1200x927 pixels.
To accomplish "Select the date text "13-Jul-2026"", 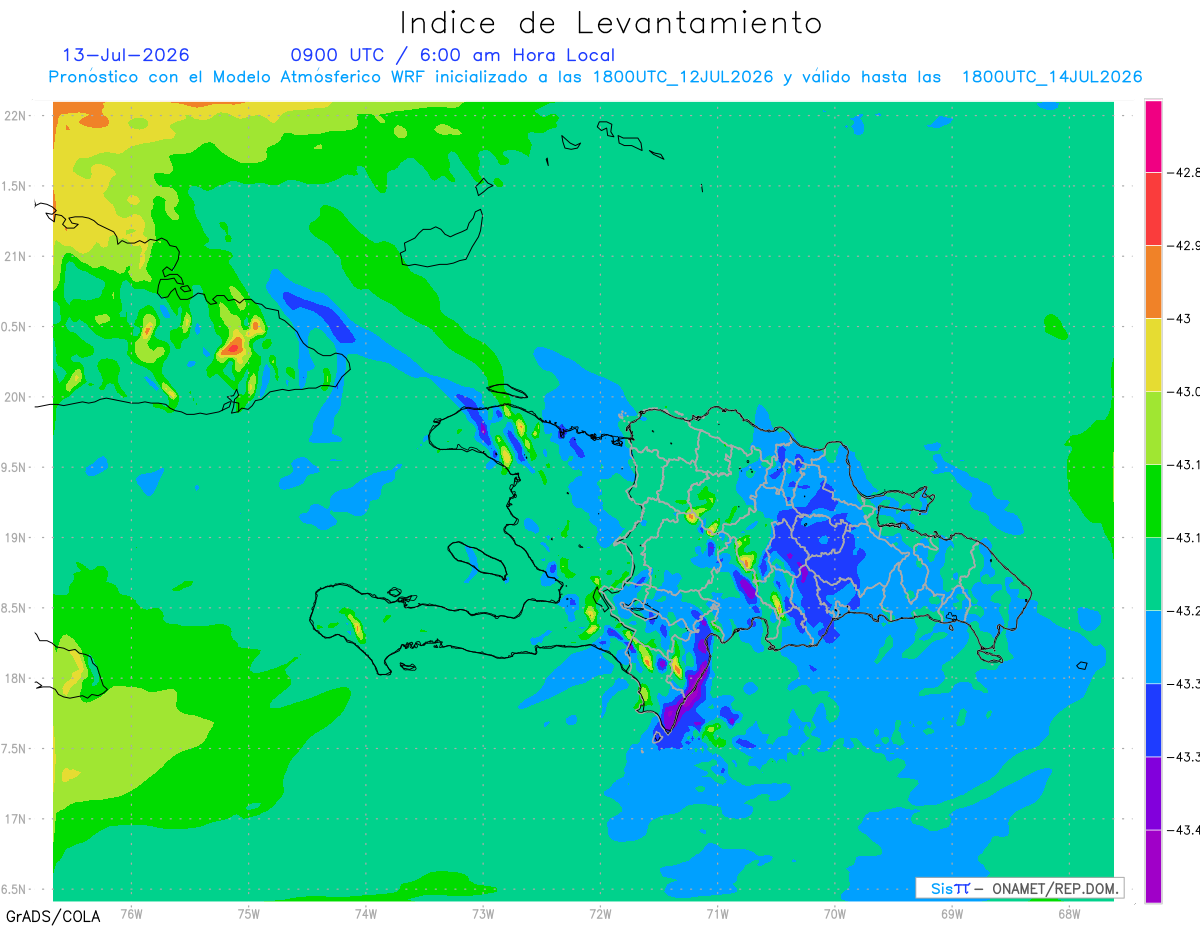I will 126,55.
